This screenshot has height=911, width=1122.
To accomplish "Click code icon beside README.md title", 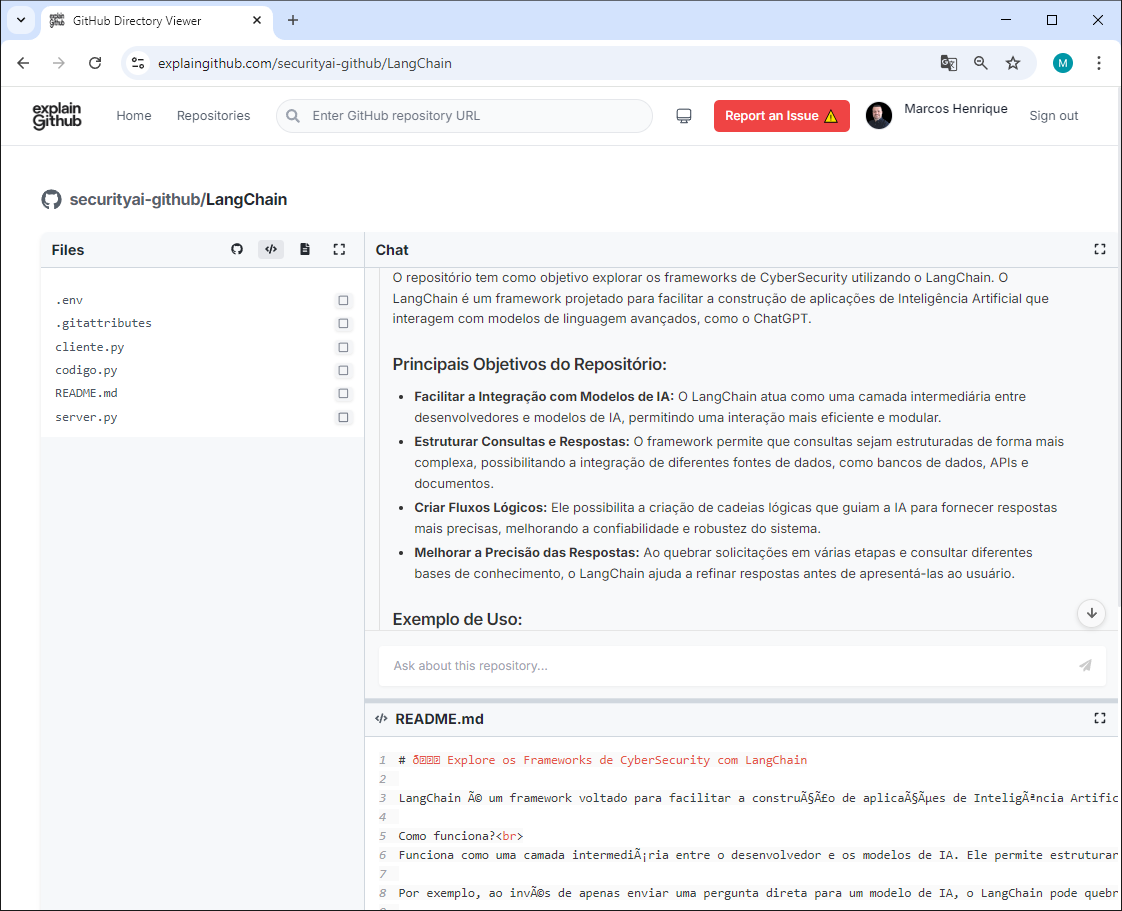I will click(x=381, y=718).
